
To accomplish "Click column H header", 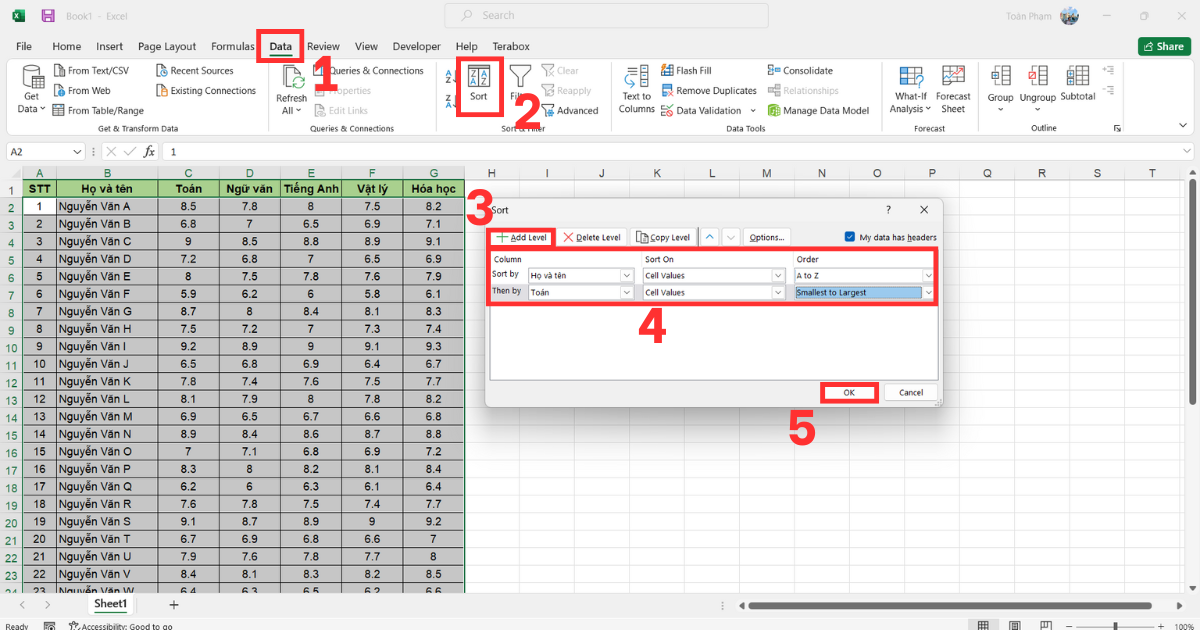I will click(491, 173).
